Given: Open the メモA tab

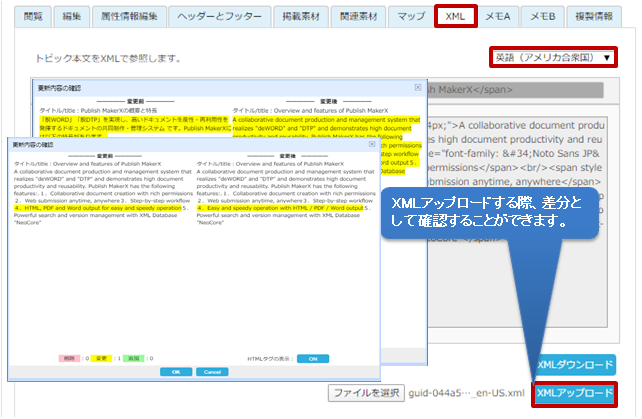Looking at the screenshot, I should [498, 17].
